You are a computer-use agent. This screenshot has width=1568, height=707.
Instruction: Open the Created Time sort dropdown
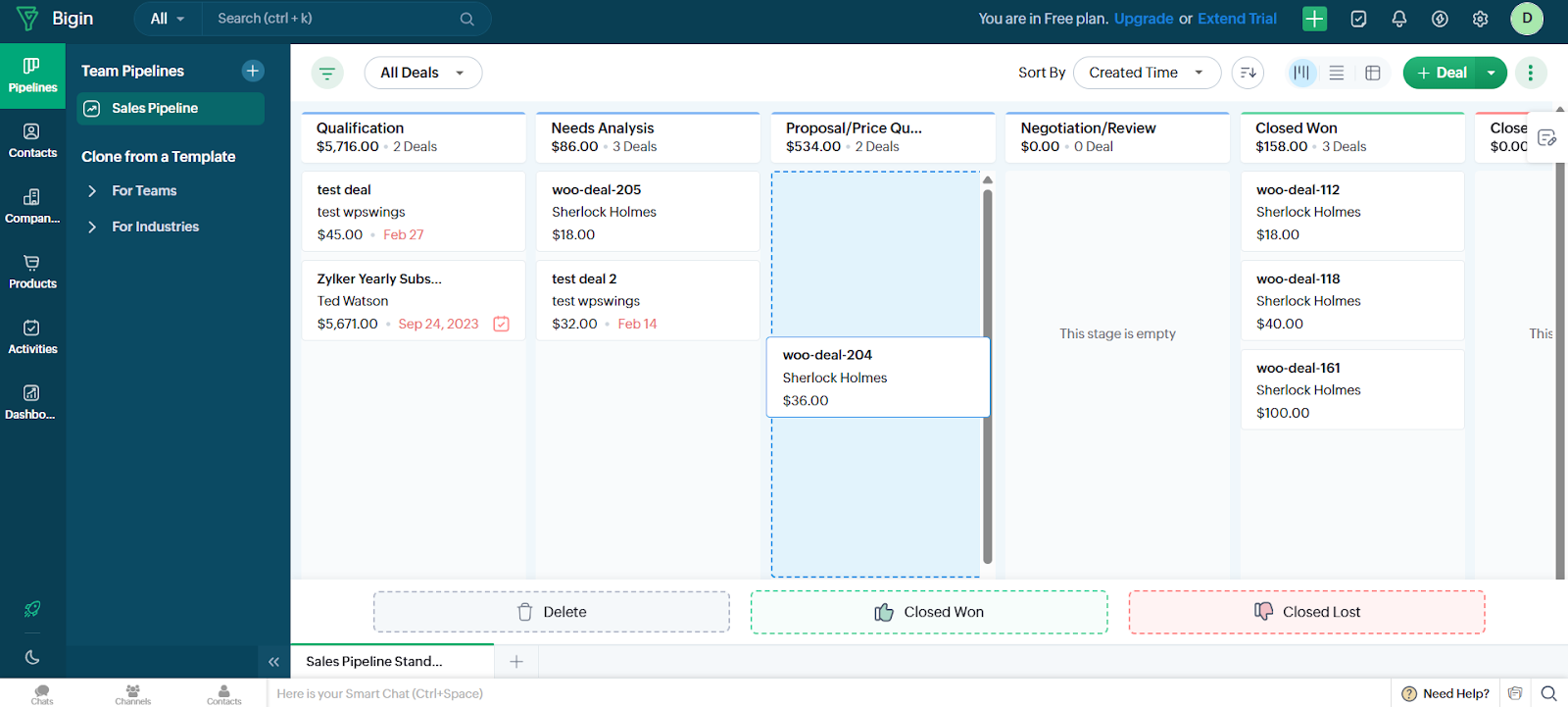point(1146,73)
